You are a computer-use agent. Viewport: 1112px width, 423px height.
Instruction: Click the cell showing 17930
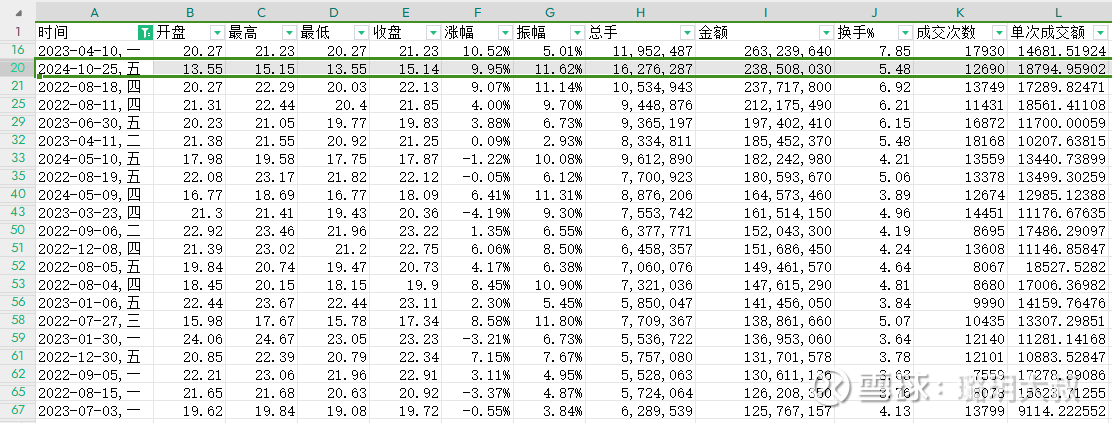(x=961, y=50)
